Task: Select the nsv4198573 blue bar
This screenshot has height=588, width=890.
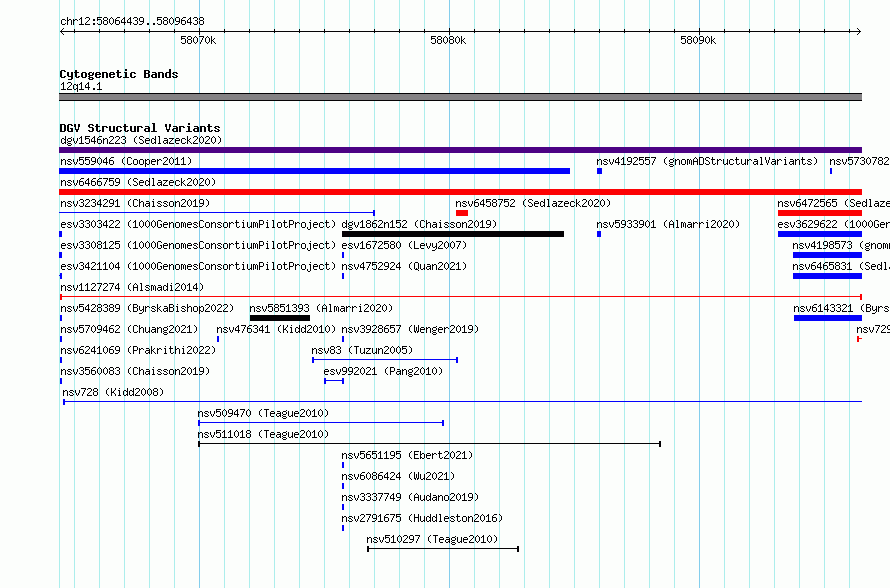Action: [x=828, y=255]
